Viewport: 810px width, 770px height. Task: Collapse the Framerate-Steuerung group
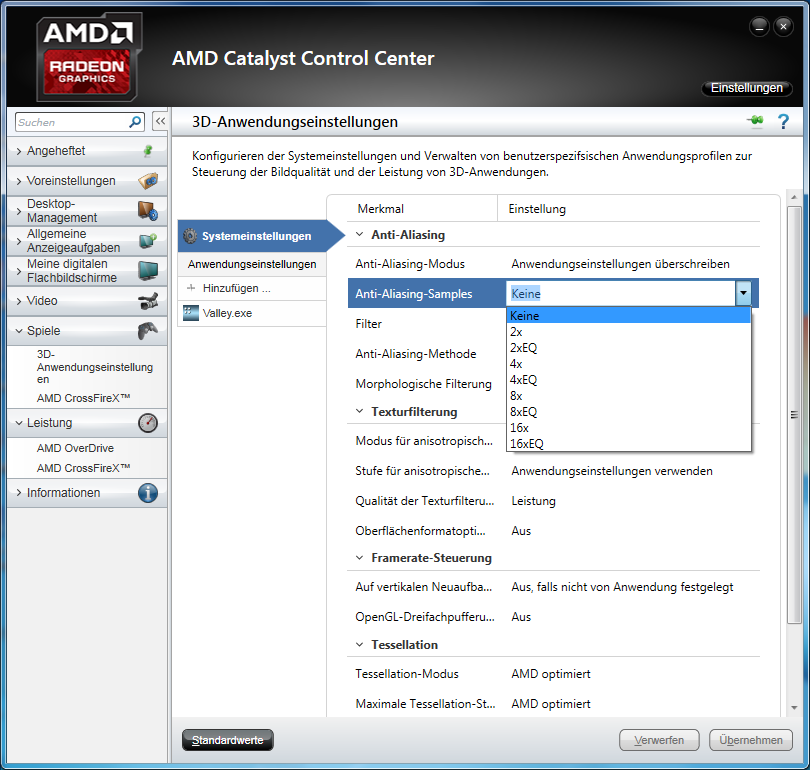[x=360, y=558]
